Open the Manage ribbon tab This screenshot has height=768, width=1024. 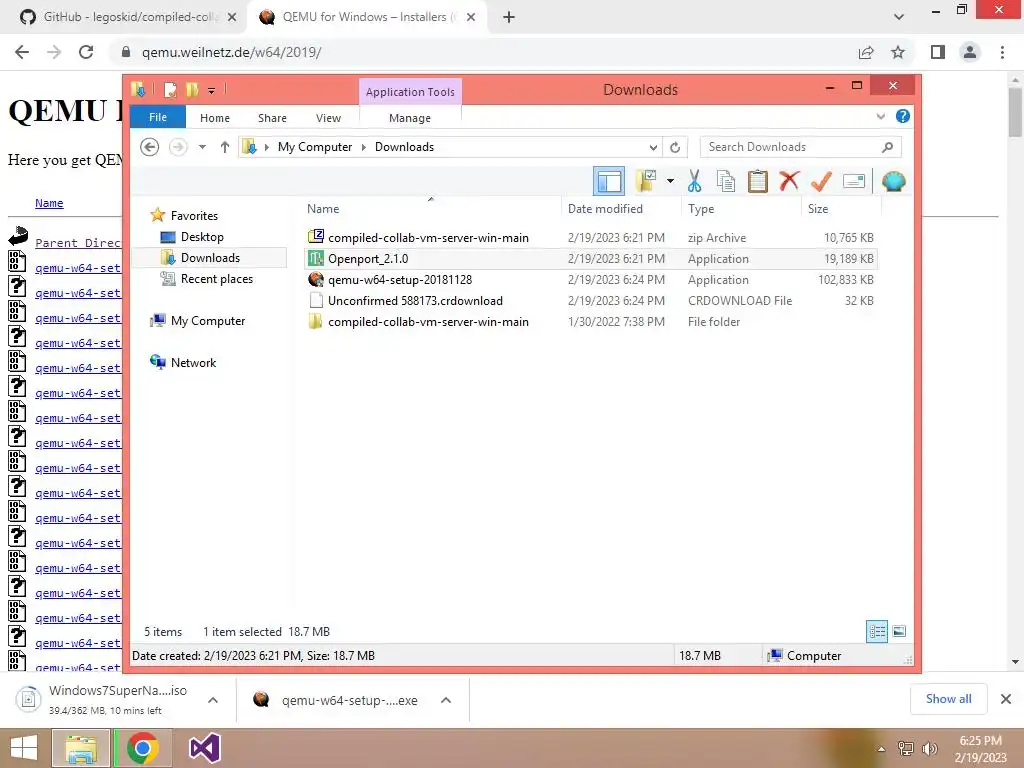(x=410, y=118)
